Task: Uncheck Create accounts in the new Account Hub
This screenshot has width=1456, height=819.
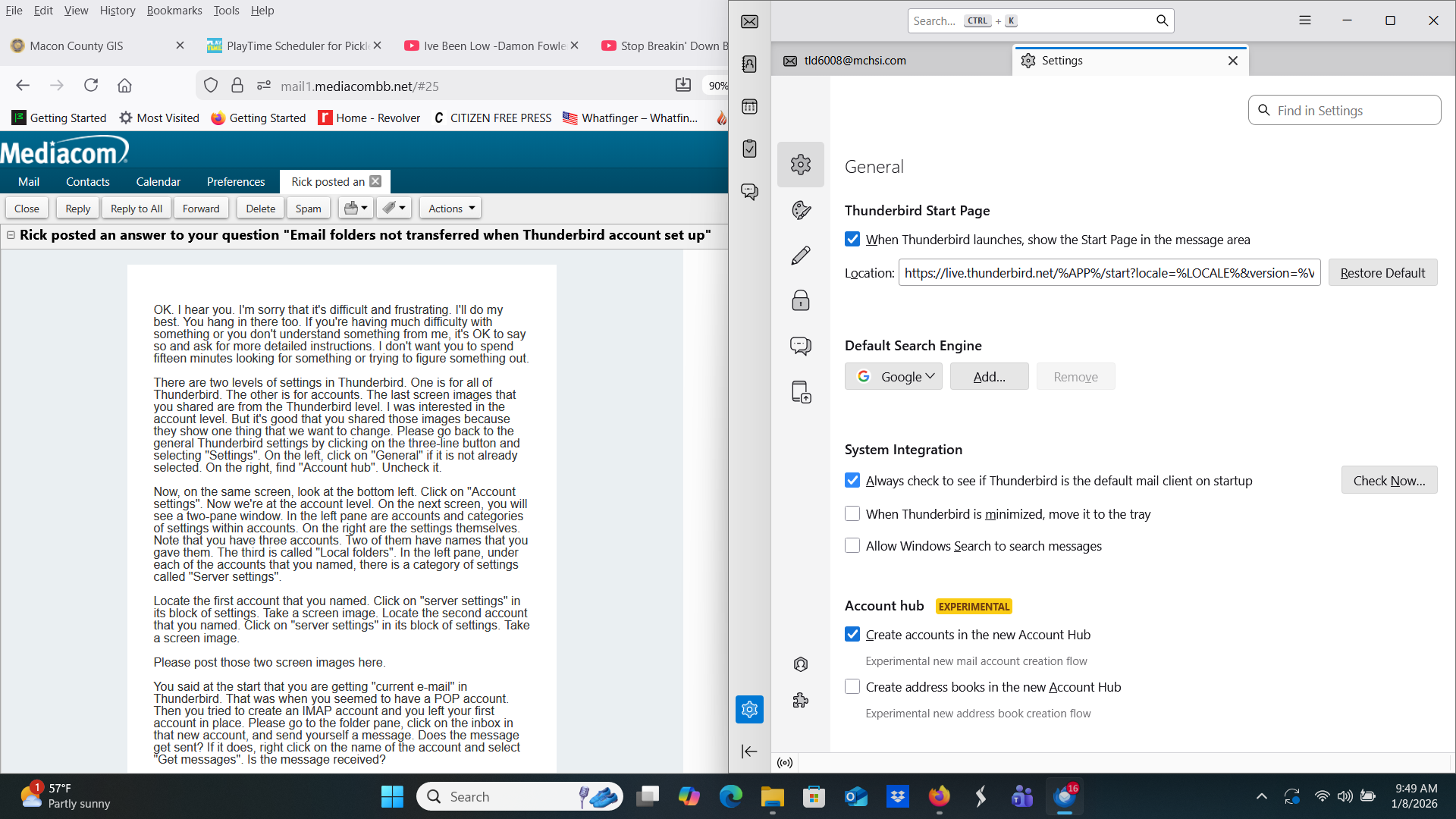Action: (852, 635)
